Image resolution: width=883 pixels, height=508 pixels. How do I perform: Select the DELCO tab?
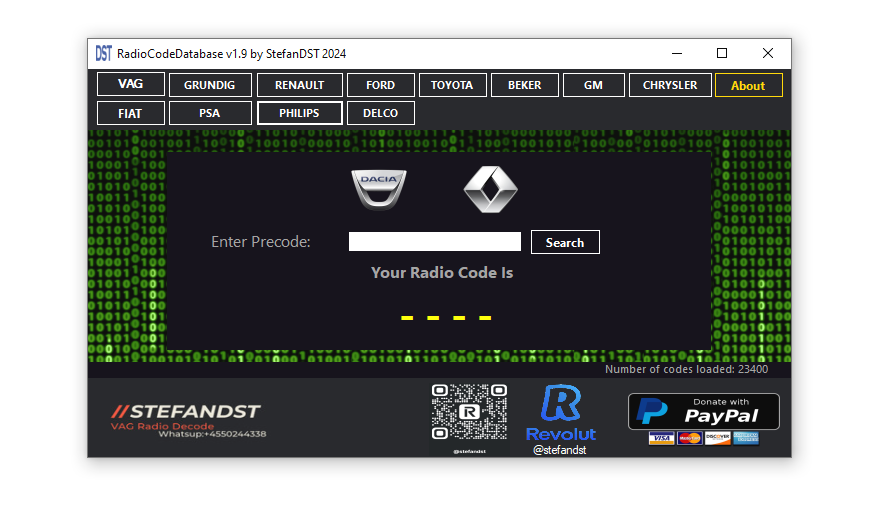coord(381,113)
